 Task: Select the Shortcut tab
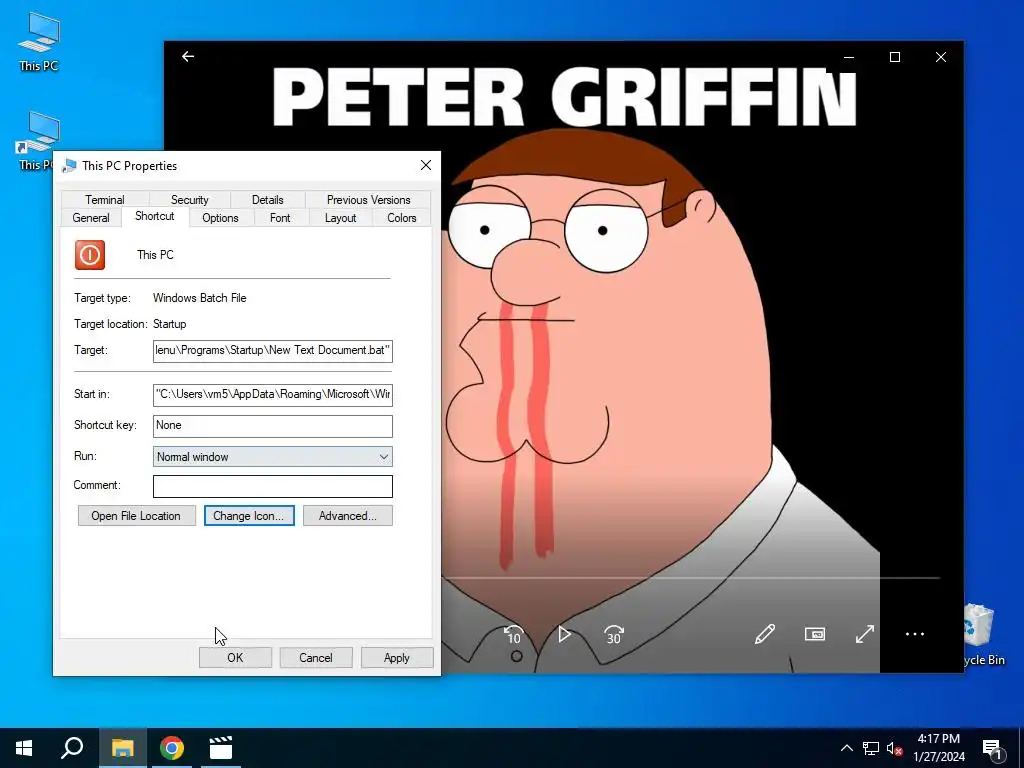pos(155,216)
